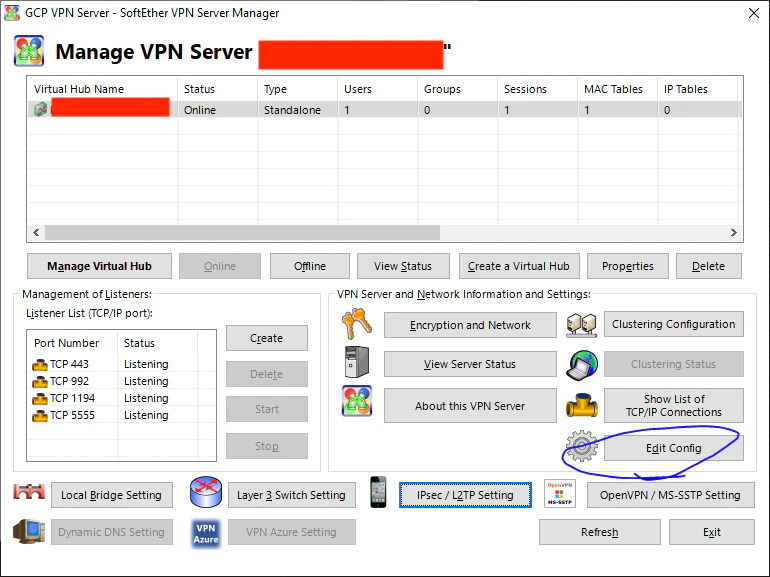
Task: Open About this VPN Server
Action: (x=470, y=406)
